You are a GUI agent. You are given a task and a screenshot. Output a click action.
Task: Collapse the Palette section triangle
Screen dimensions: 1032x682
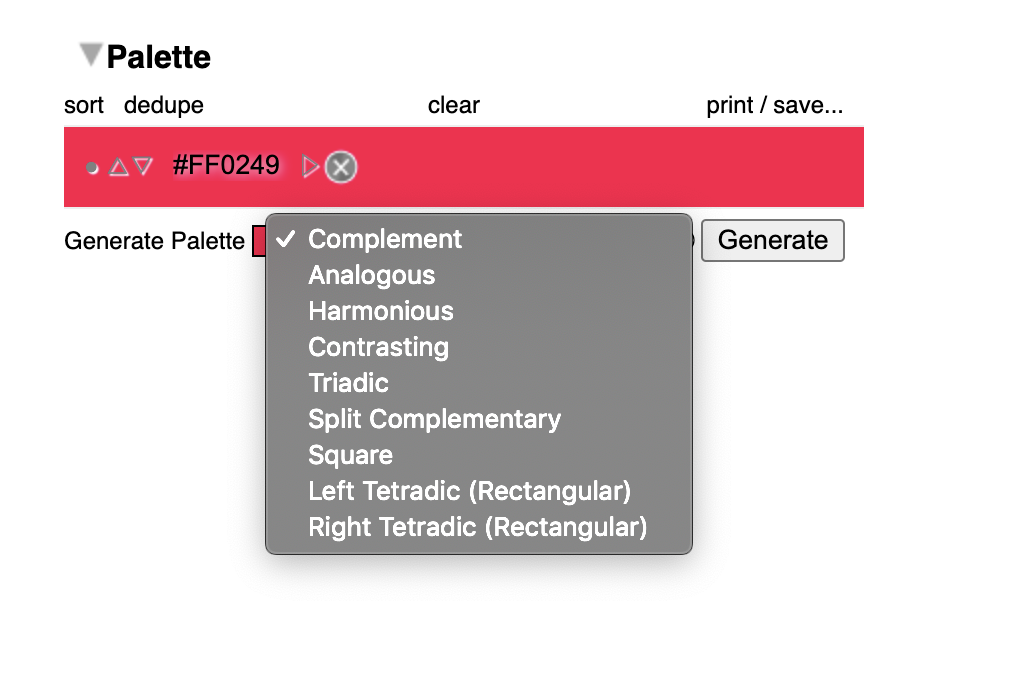pos(91,55)
